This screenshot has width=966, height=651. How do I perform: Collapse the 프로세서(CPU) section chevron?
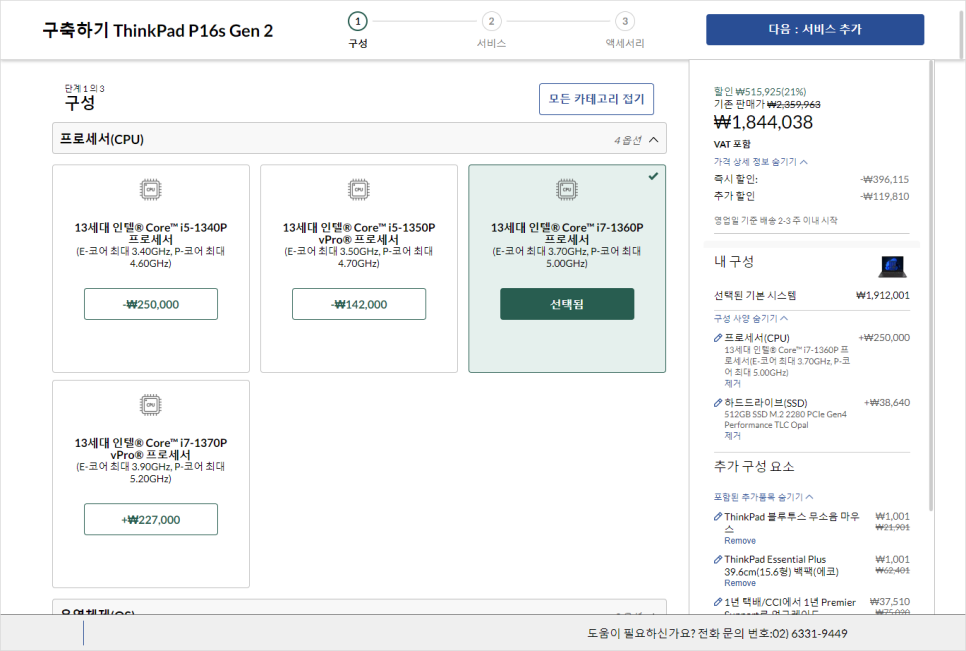(654, 140)
